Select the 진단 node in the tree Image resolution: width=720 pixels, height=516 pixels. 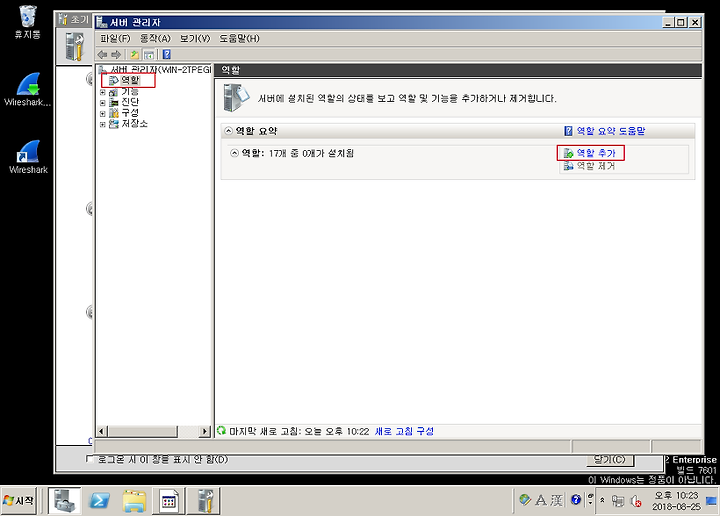(130, 102)
